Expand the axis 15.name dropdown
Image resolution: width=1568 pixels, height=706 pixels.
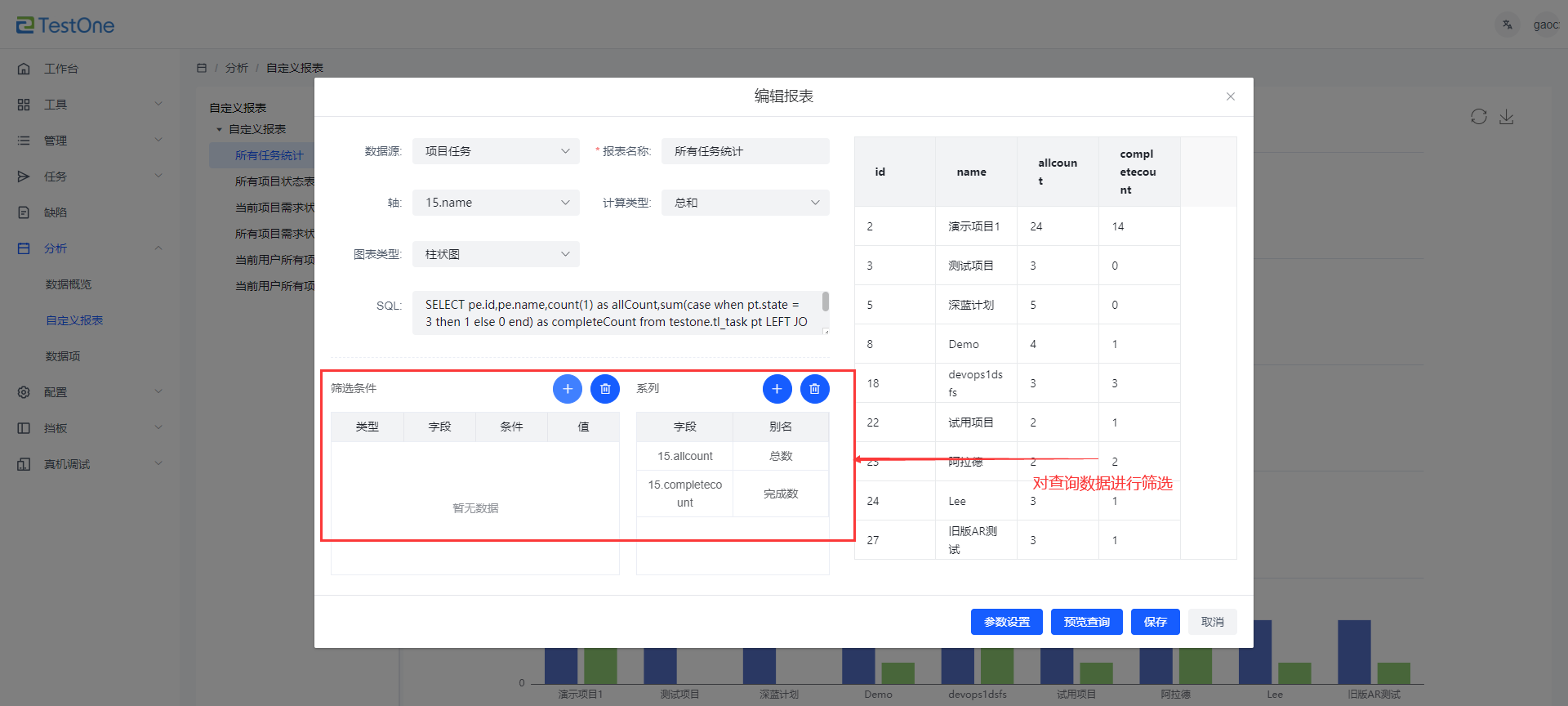point(496,203)
